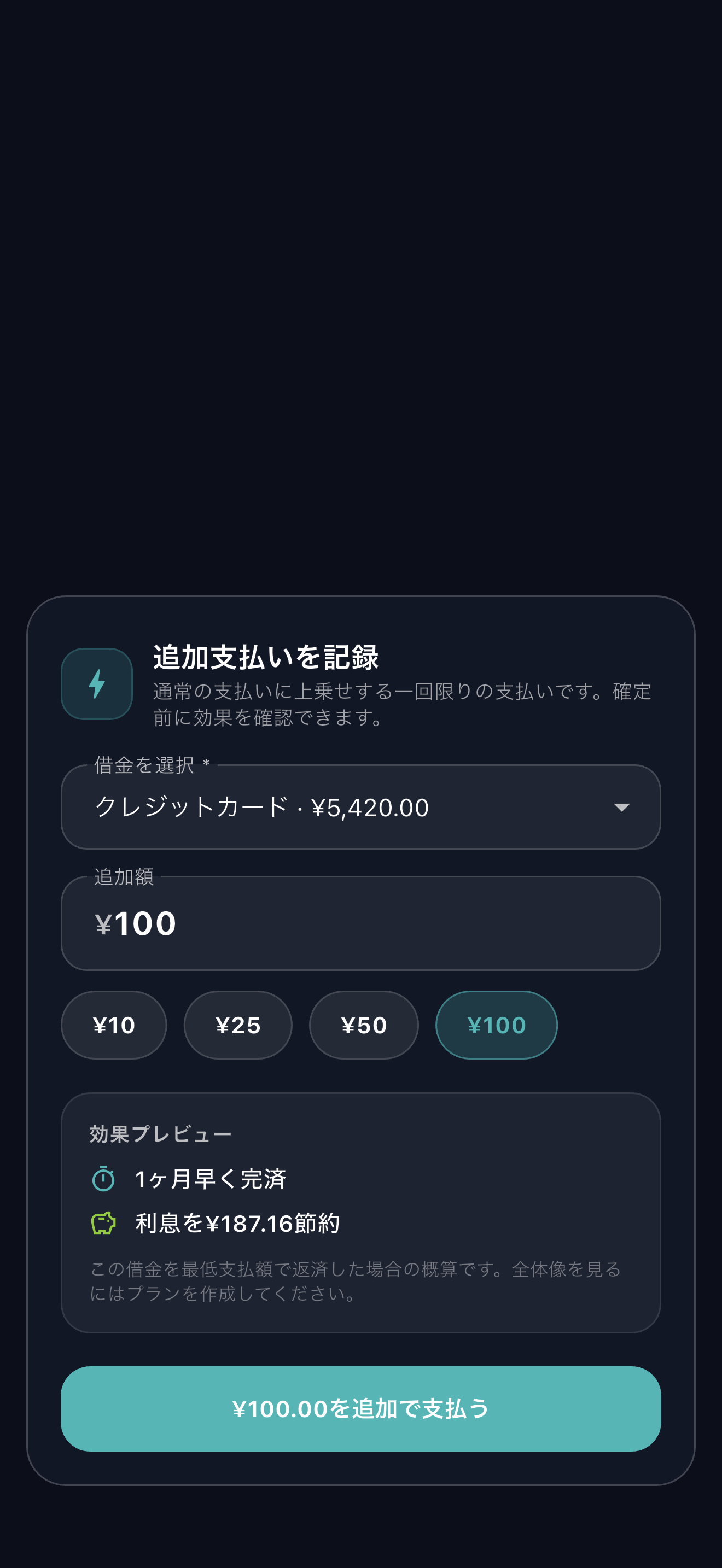722x1568 pixels.
Task: Click the disclaimer text about プランを作成
Action: (356, 1280)
